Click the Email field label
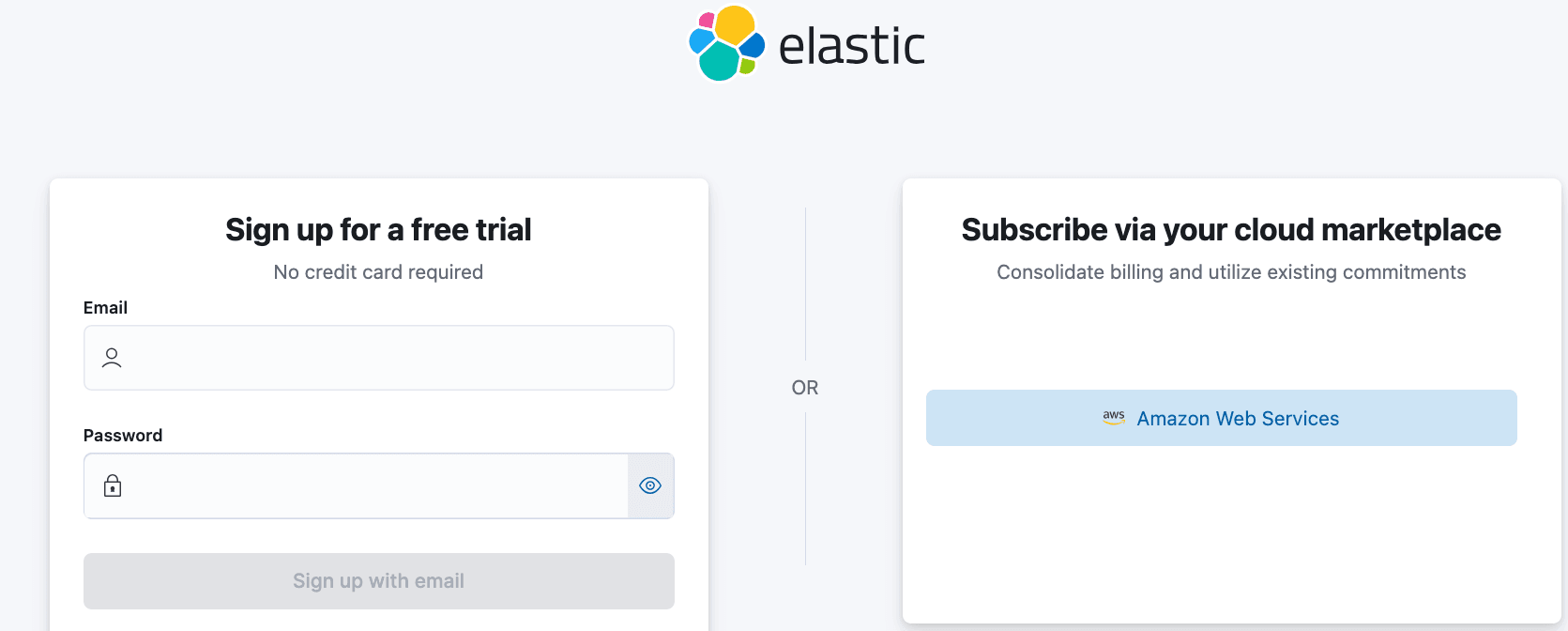This screenshot has width=1568, height=631. coord(105,308)
